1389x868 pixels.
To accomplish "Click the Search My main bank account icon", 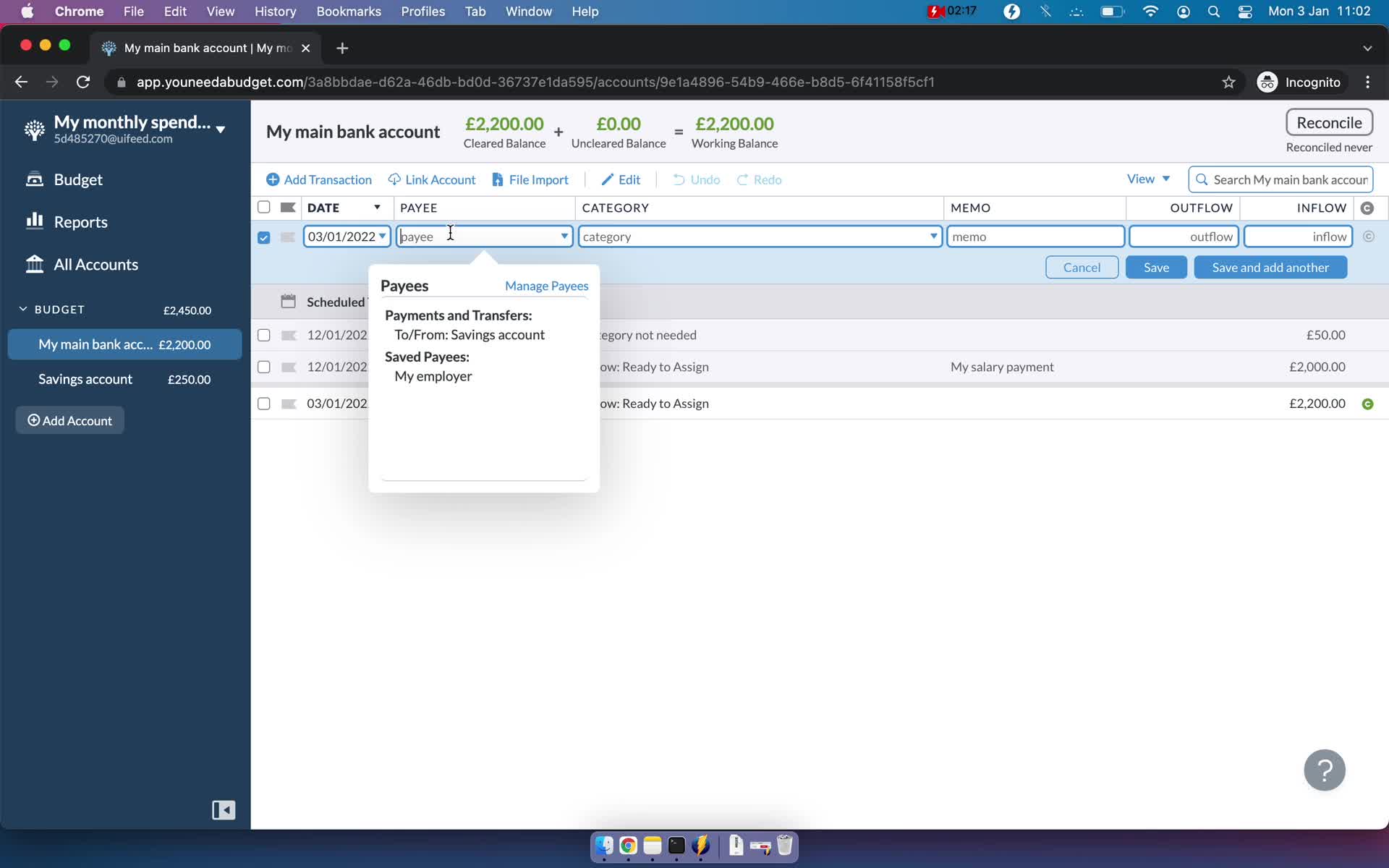I will point(1201,180).
